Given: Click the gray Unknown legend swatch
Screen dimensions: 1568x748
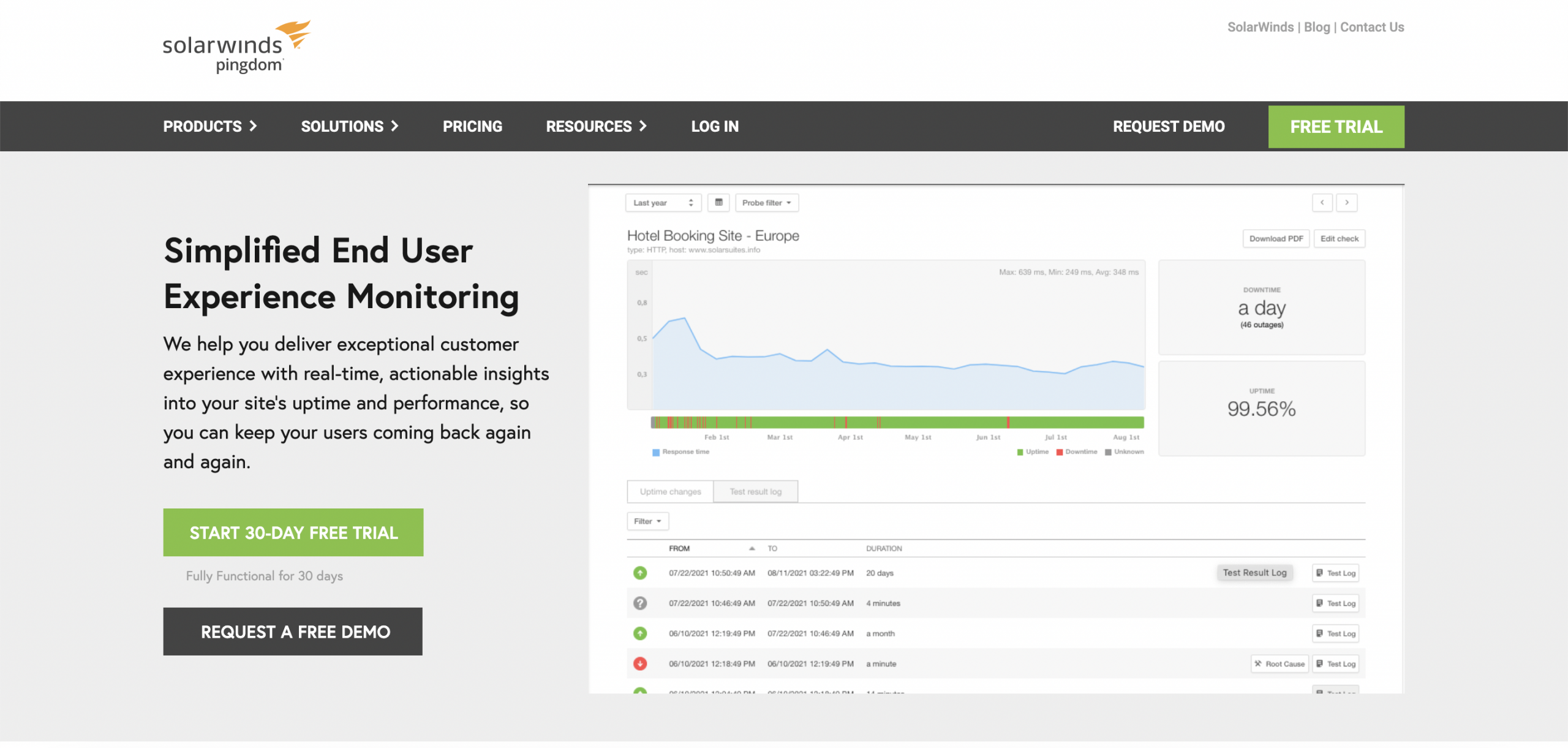Looking at the screenshot, I should (x=1108, y=452).
